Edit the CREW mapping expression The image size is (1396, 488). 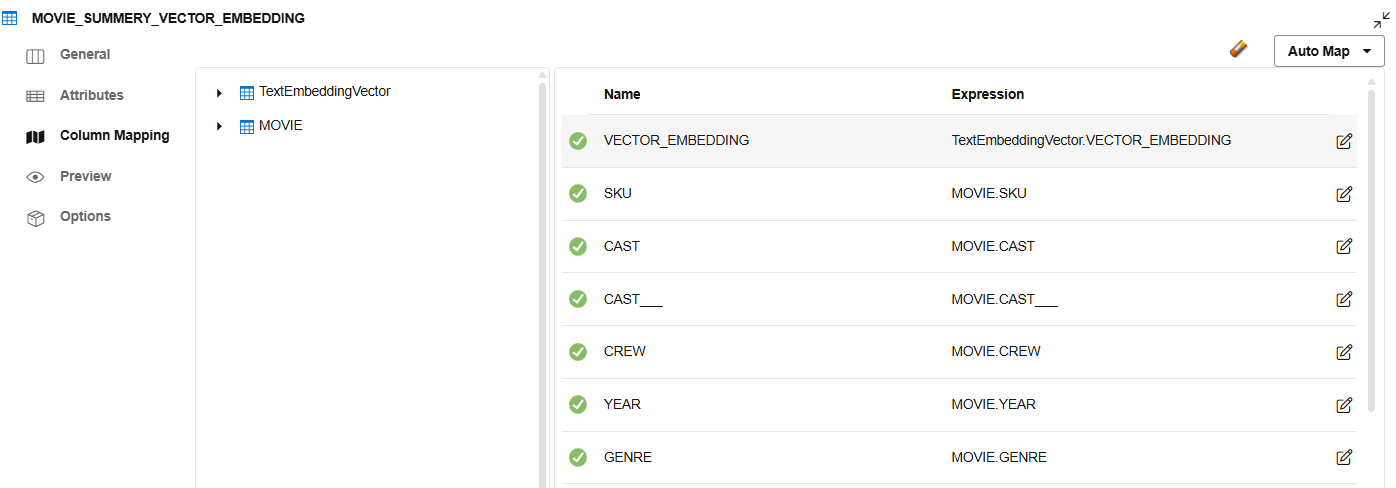1344,352
